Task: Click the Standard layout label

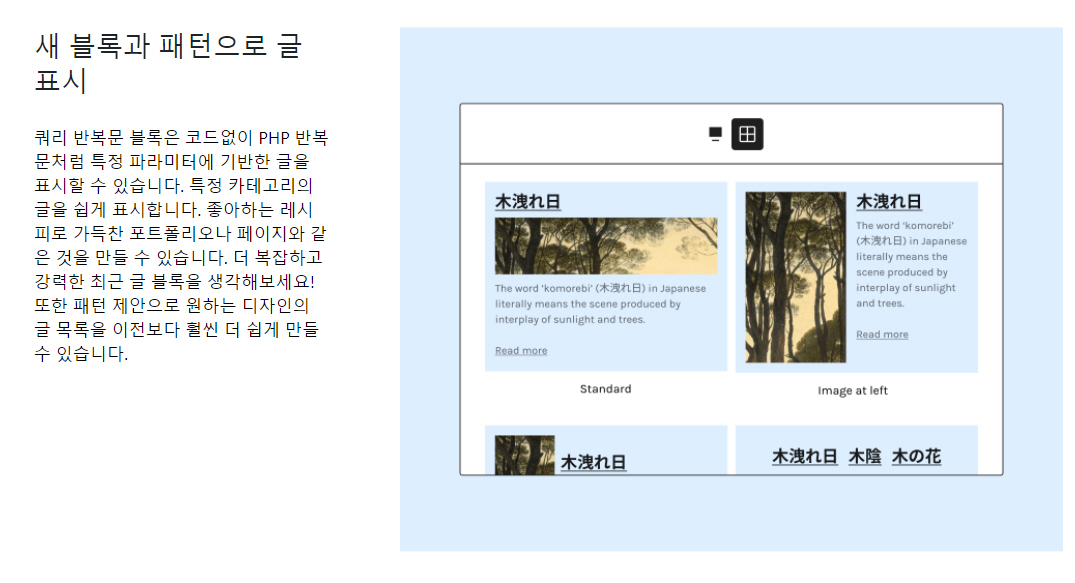Action: [x=604, y=389]
